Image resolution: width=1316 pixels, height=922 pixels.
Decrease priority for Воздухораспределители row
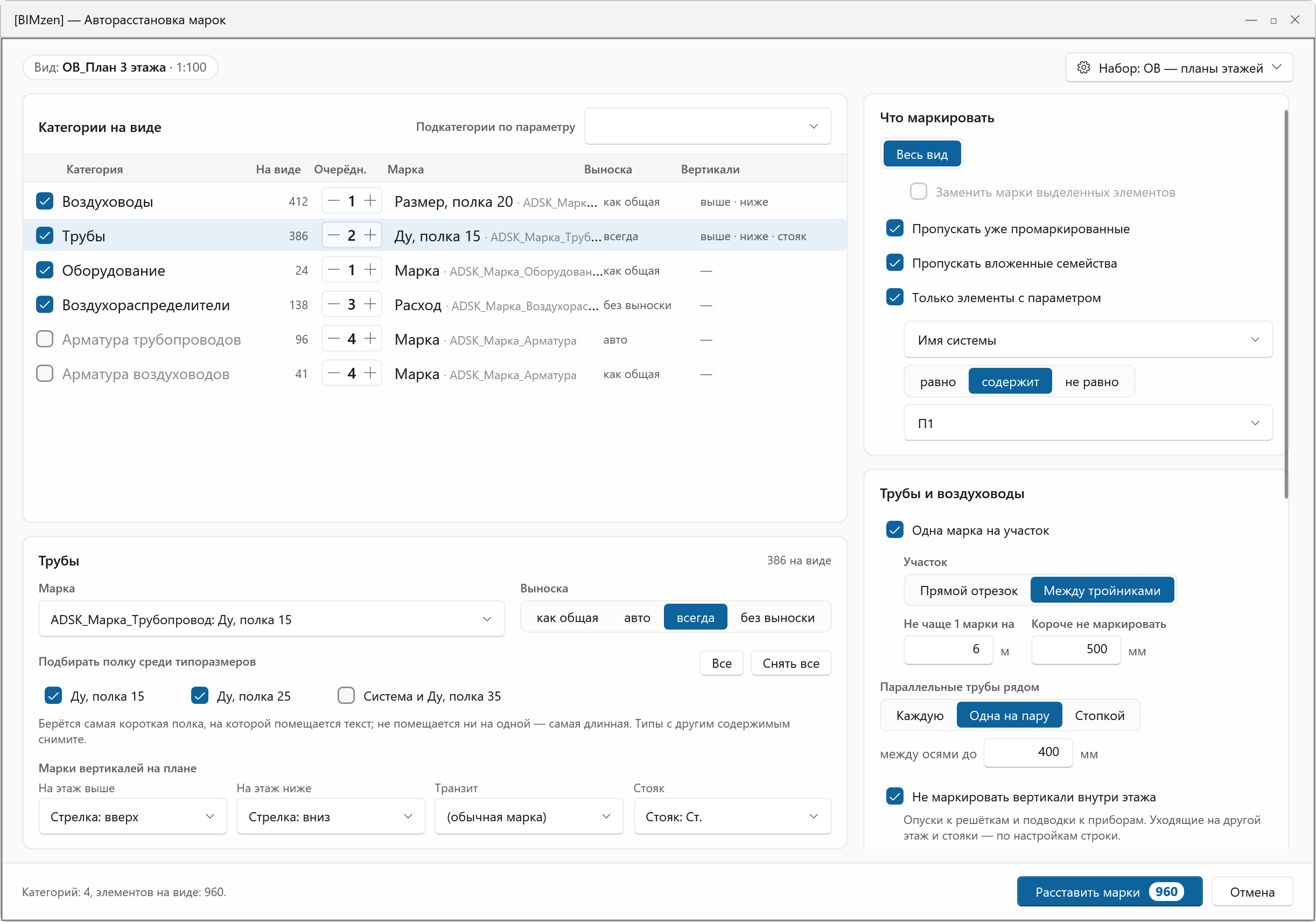point(334,304)
